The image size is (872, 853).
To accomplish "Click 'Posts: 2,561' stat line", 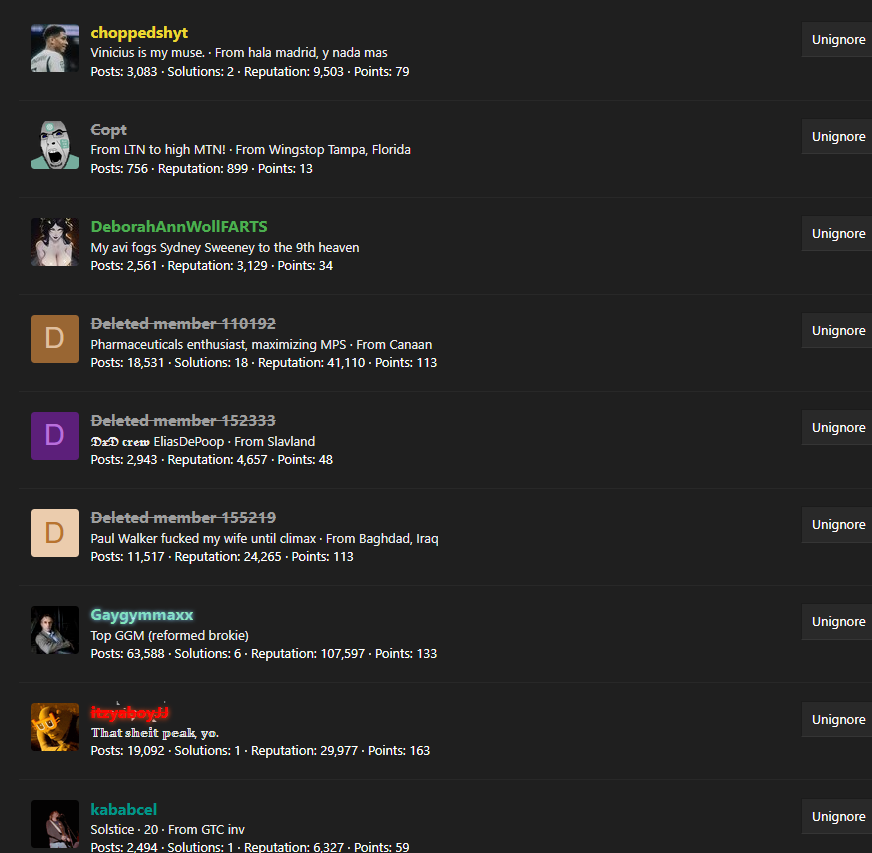I will 212,266.
